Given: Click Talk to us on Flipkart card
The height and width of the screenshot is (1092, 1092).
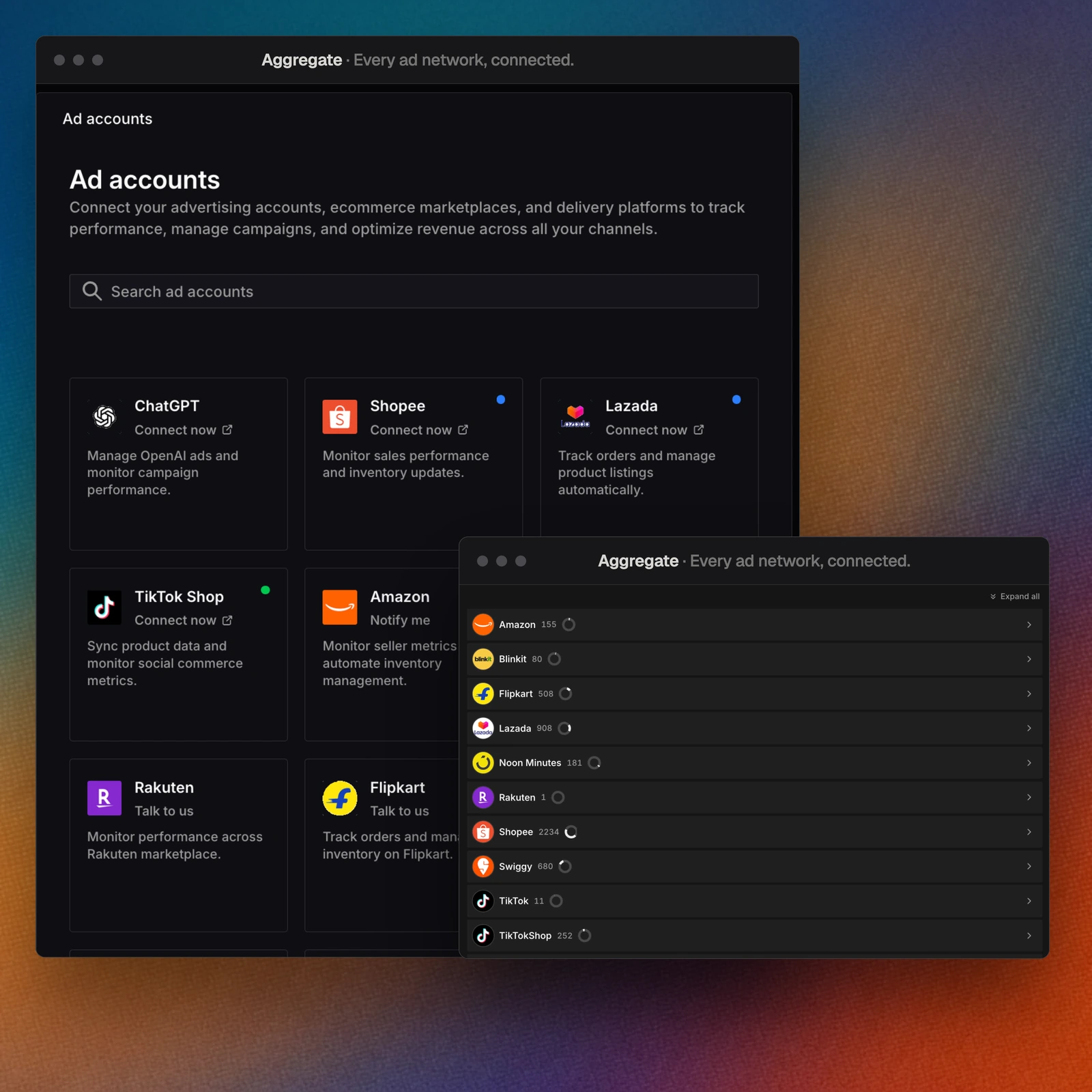Looking at the screenshot, I should 399,811.
